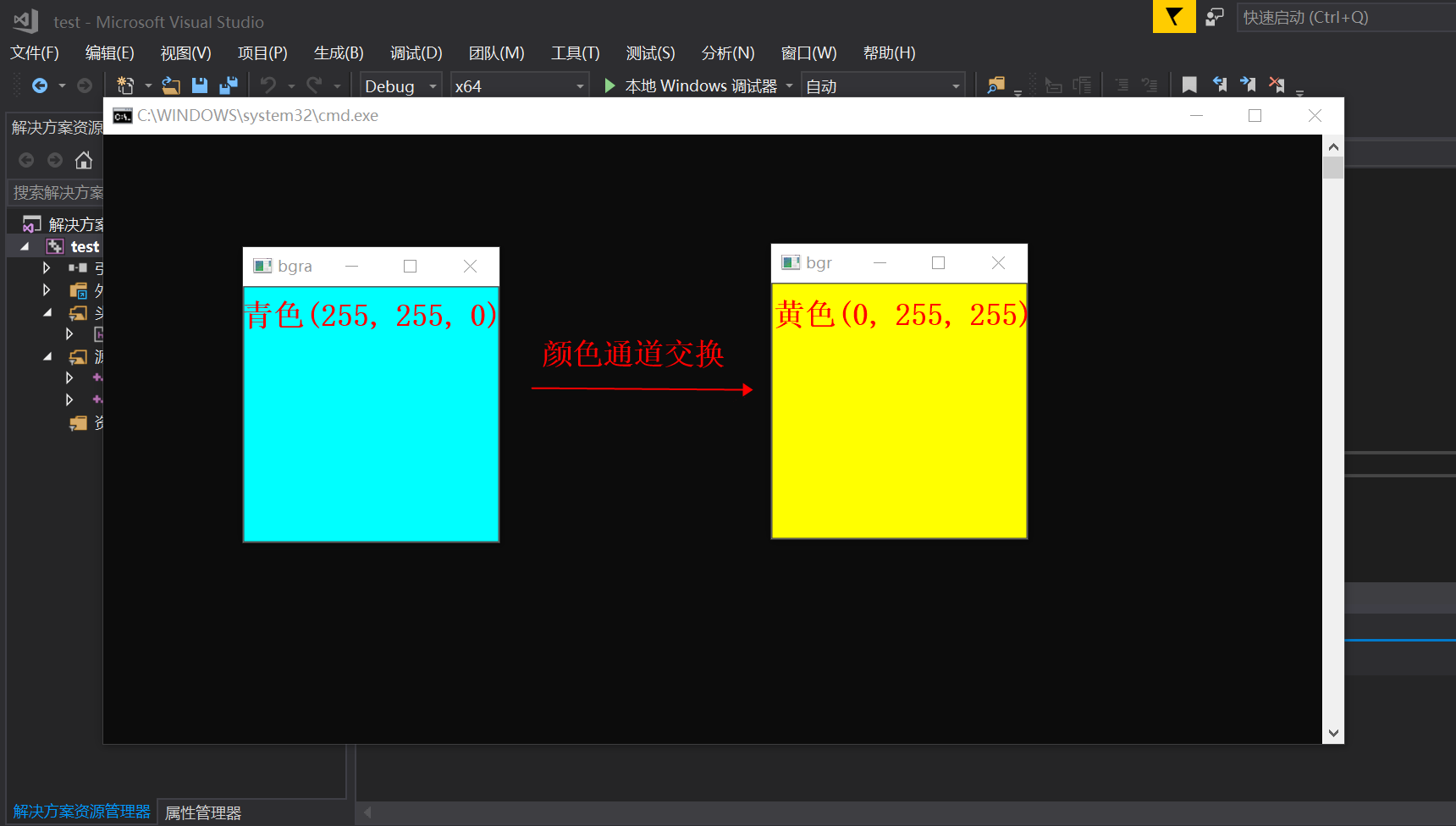Collapse the source files folder

[x=47, y=356]
